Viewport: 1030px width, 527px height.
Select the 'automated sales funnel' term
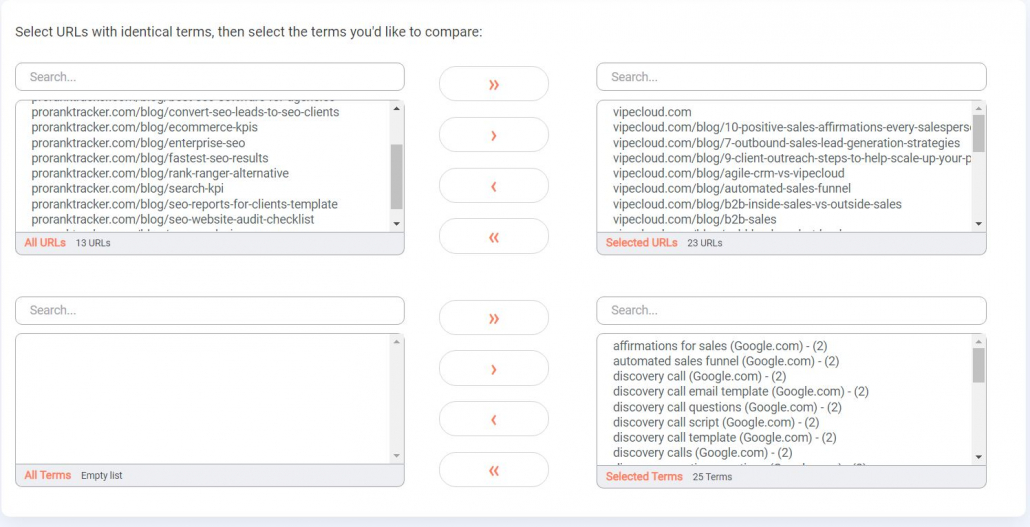click(x=726, y=361)
